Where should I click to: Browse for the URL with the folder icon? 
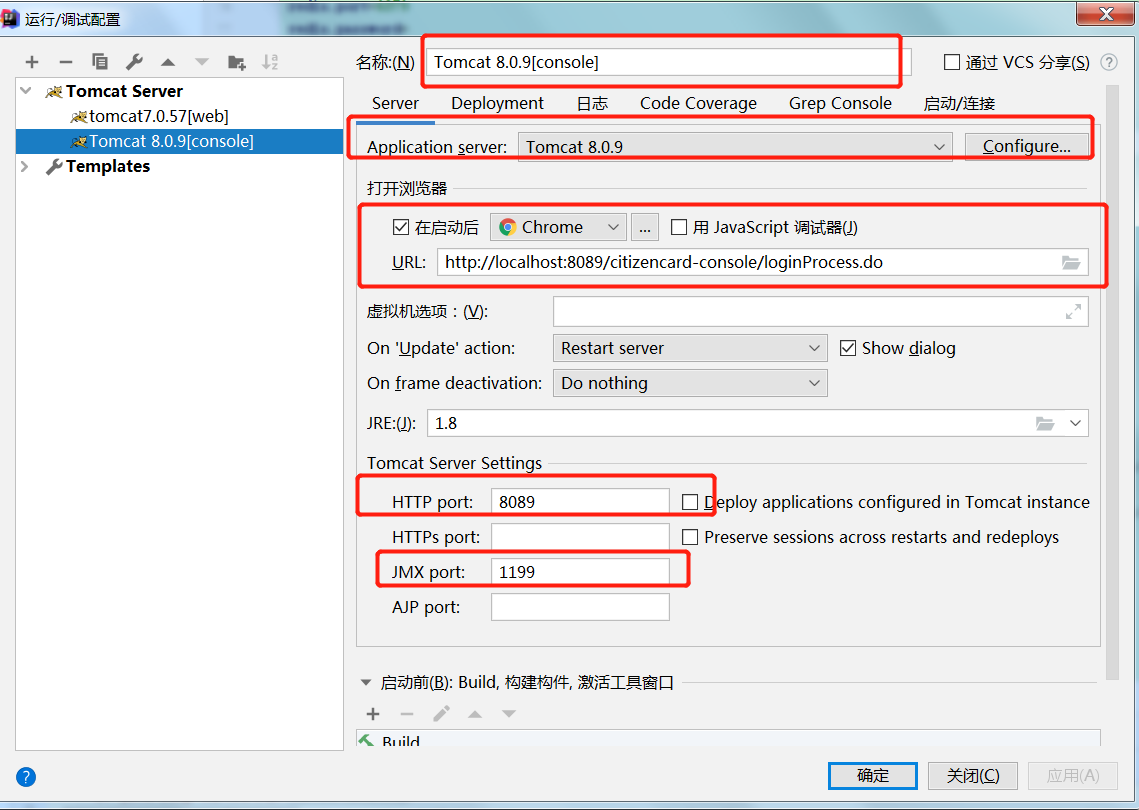tap(1071, 262)
